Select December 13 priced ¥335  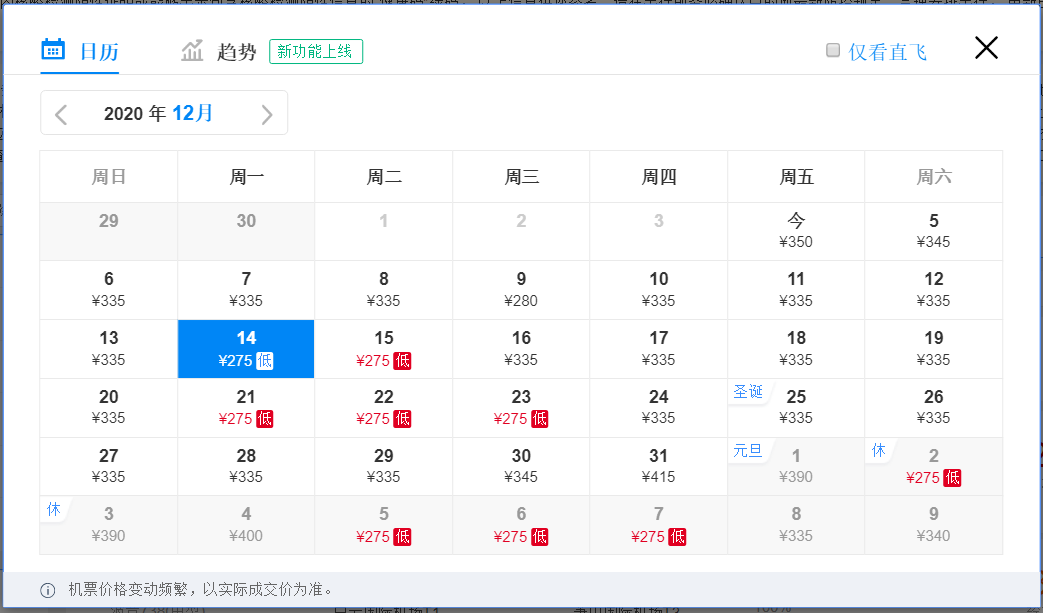[108, 349]
